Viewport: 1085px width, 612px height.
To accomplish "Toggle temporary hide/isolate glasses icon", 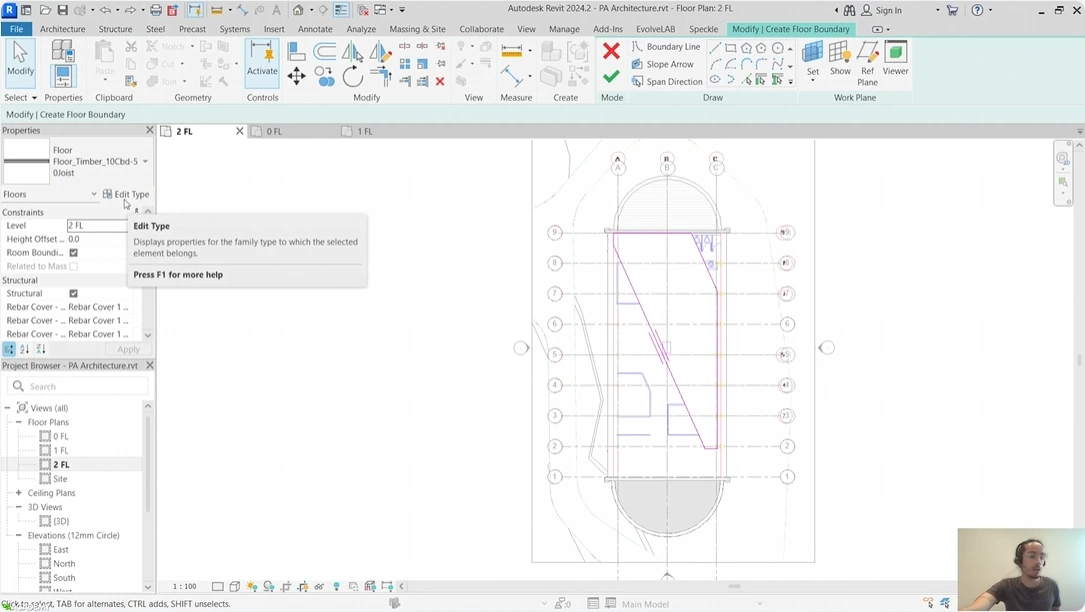I will pyautogui.click(x=319, y=586).
